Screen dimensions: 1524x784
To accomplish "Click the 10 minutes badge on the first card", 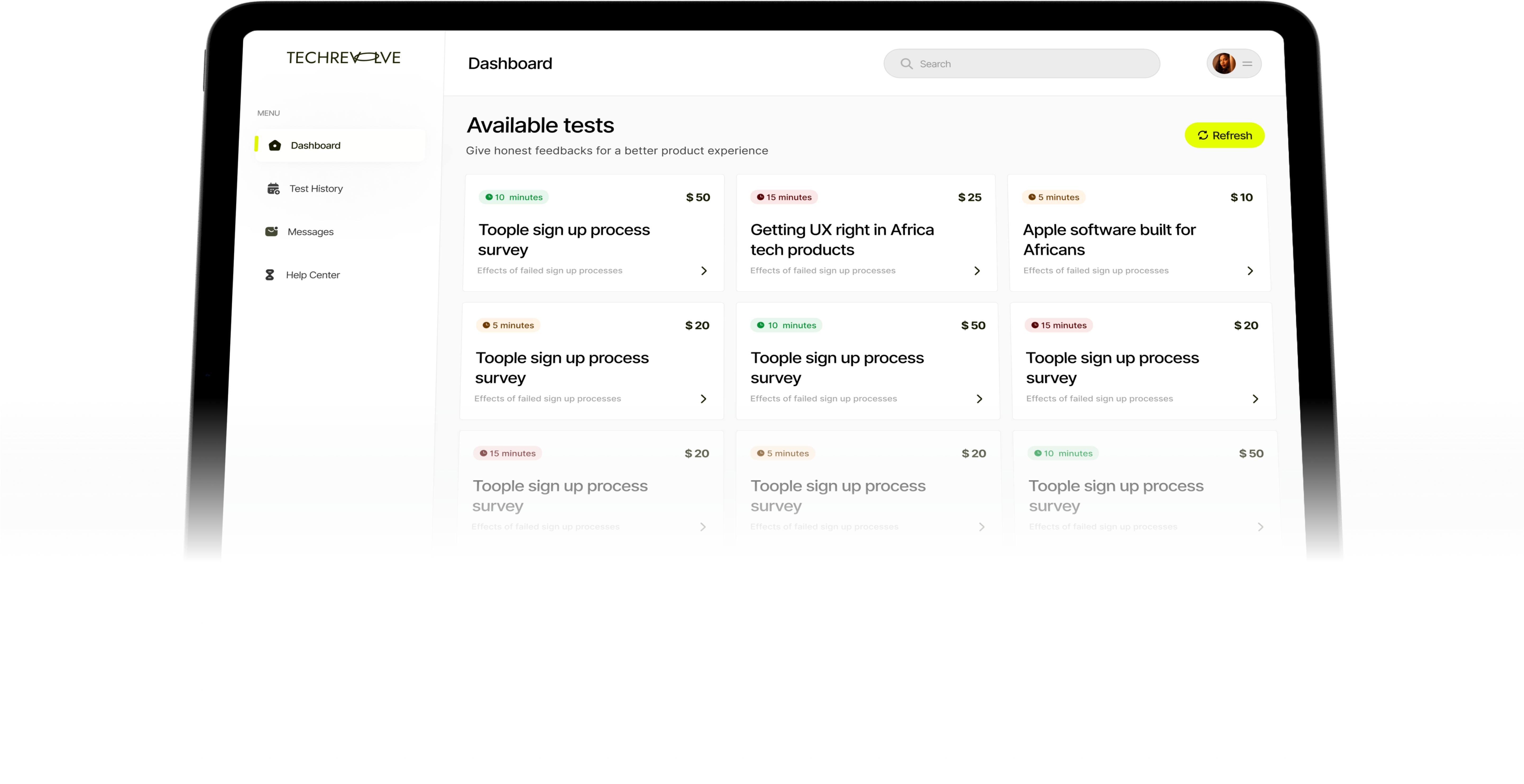I will click(x=514, y=197).
